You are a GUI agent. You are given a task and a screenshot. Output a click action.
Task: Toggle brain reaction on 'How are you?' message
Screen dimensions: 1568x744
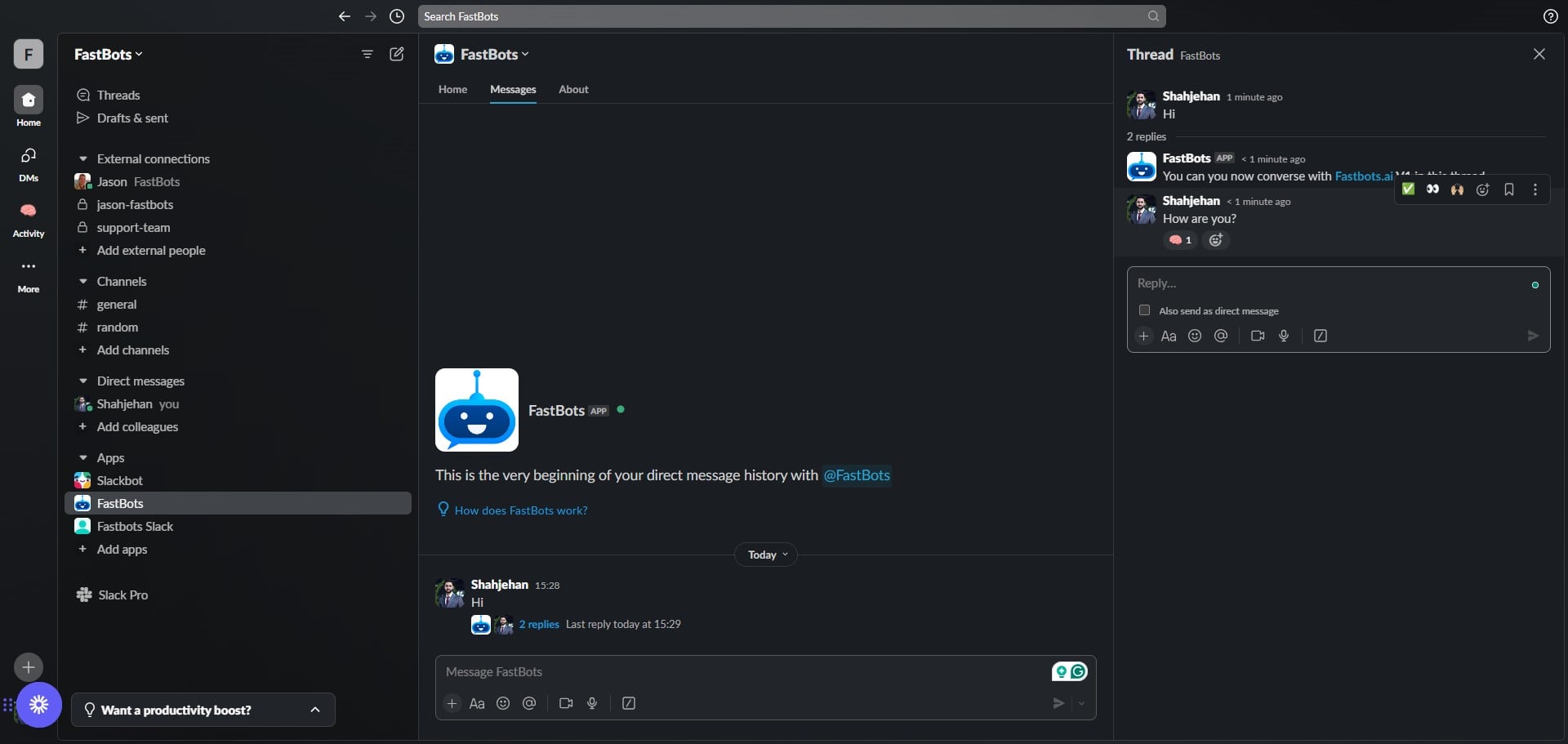point(1180,240)
